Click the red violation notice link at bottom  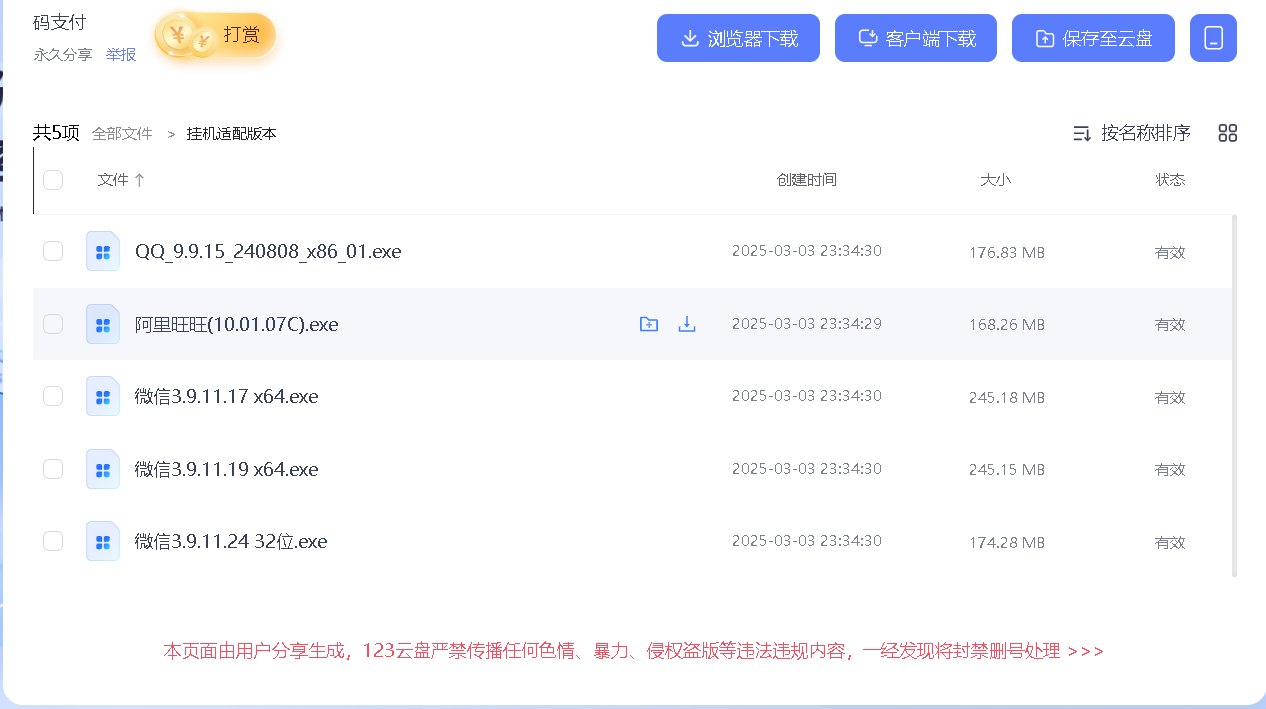tap(634, 651)
